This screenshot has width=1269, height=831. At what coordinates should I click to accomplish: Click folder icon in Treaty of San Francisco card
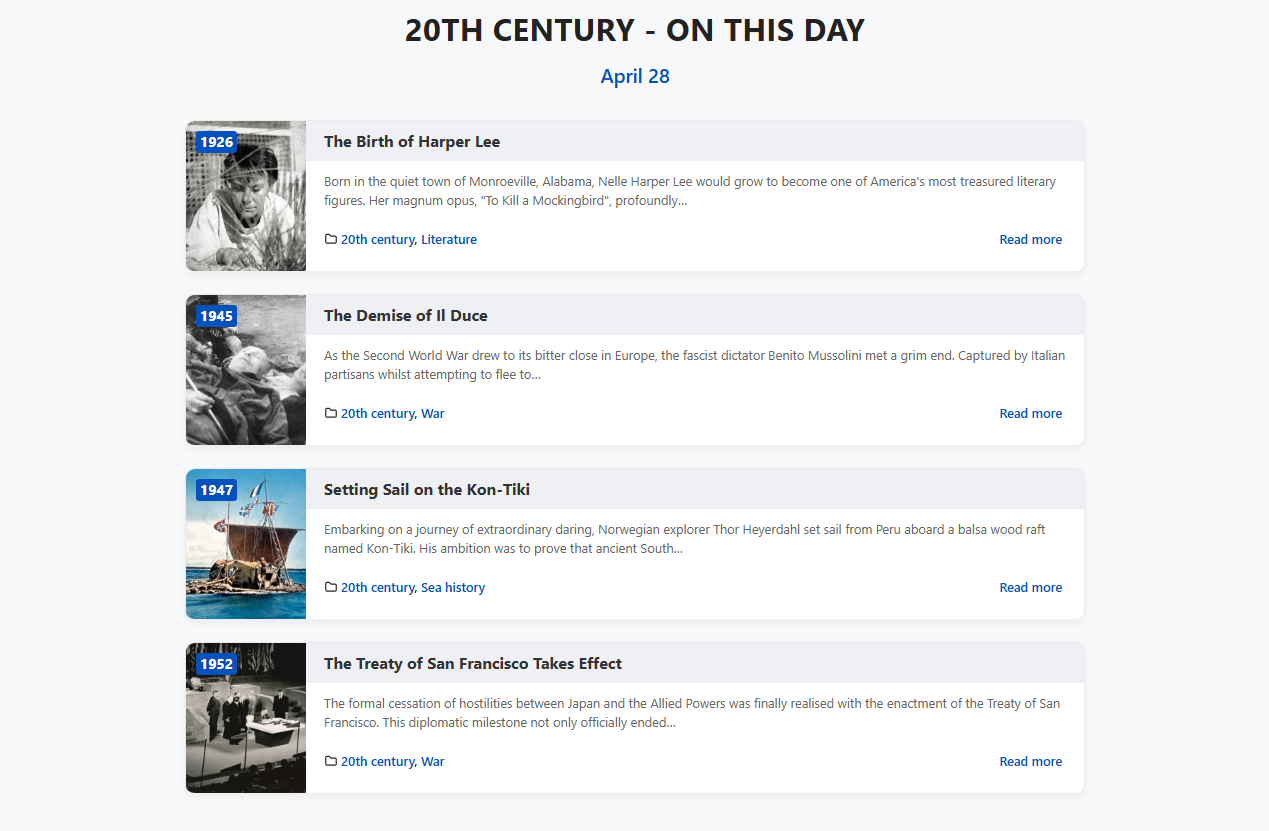331,761
